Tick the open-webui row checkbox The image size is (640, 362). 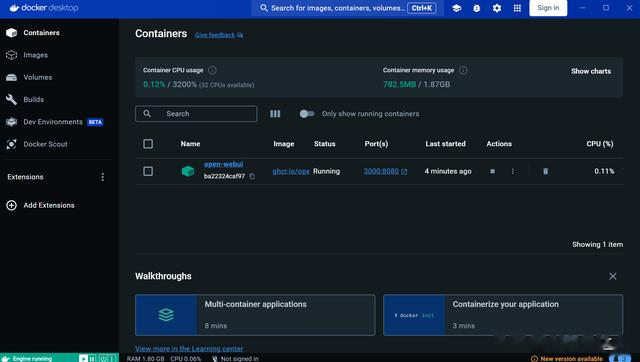pyautogui.click(x=148, y=171)
